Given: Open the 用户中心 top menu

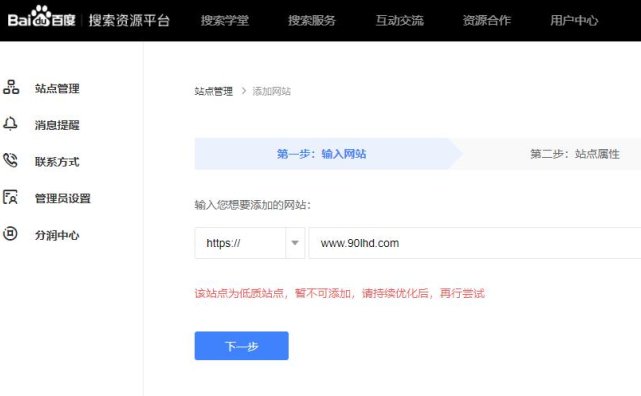Looking at the screenshot, I should (574, 20).
